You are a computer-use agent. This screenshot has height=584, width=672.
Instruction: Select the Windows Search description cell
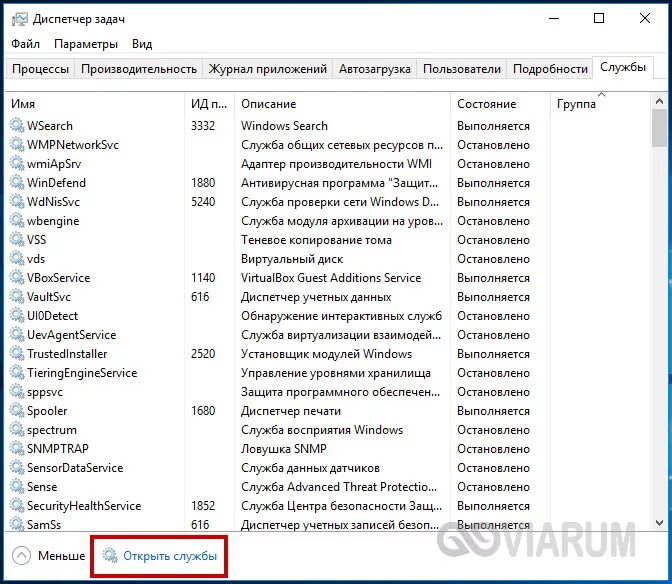tap(284, 126)
